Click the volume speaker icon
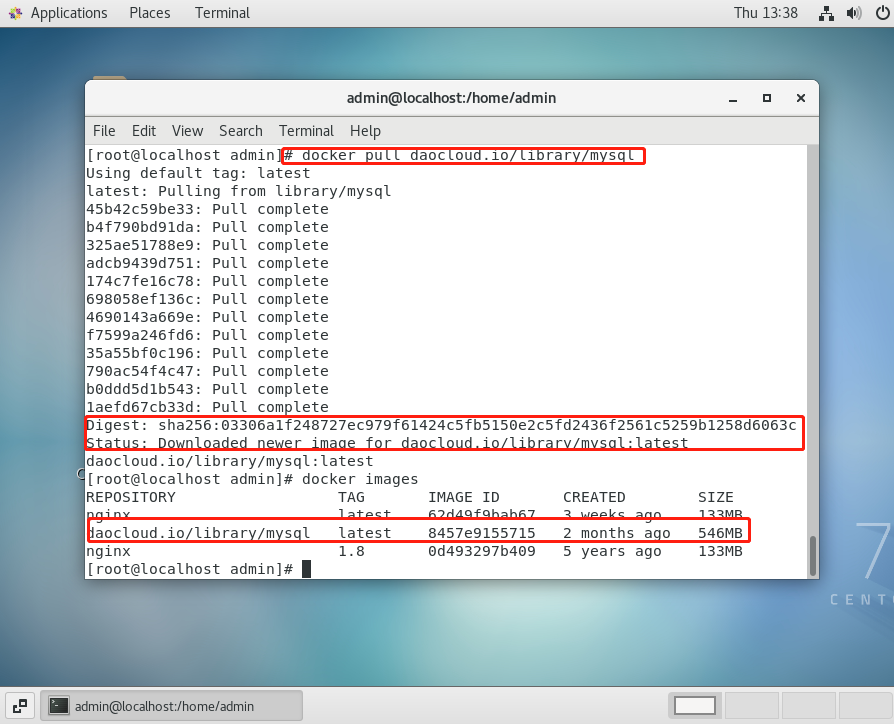894x724 pixels. click(854, 13)
